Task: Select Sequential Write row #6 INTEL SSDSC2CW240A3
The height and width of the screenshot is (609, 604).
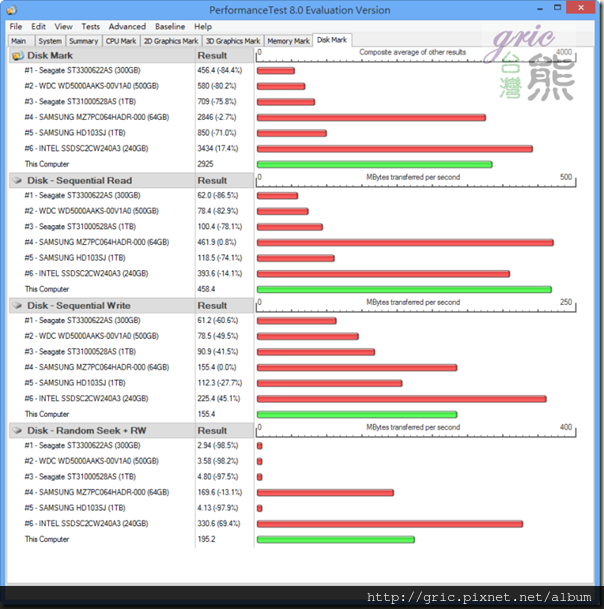Action: [x=86, y=398]
